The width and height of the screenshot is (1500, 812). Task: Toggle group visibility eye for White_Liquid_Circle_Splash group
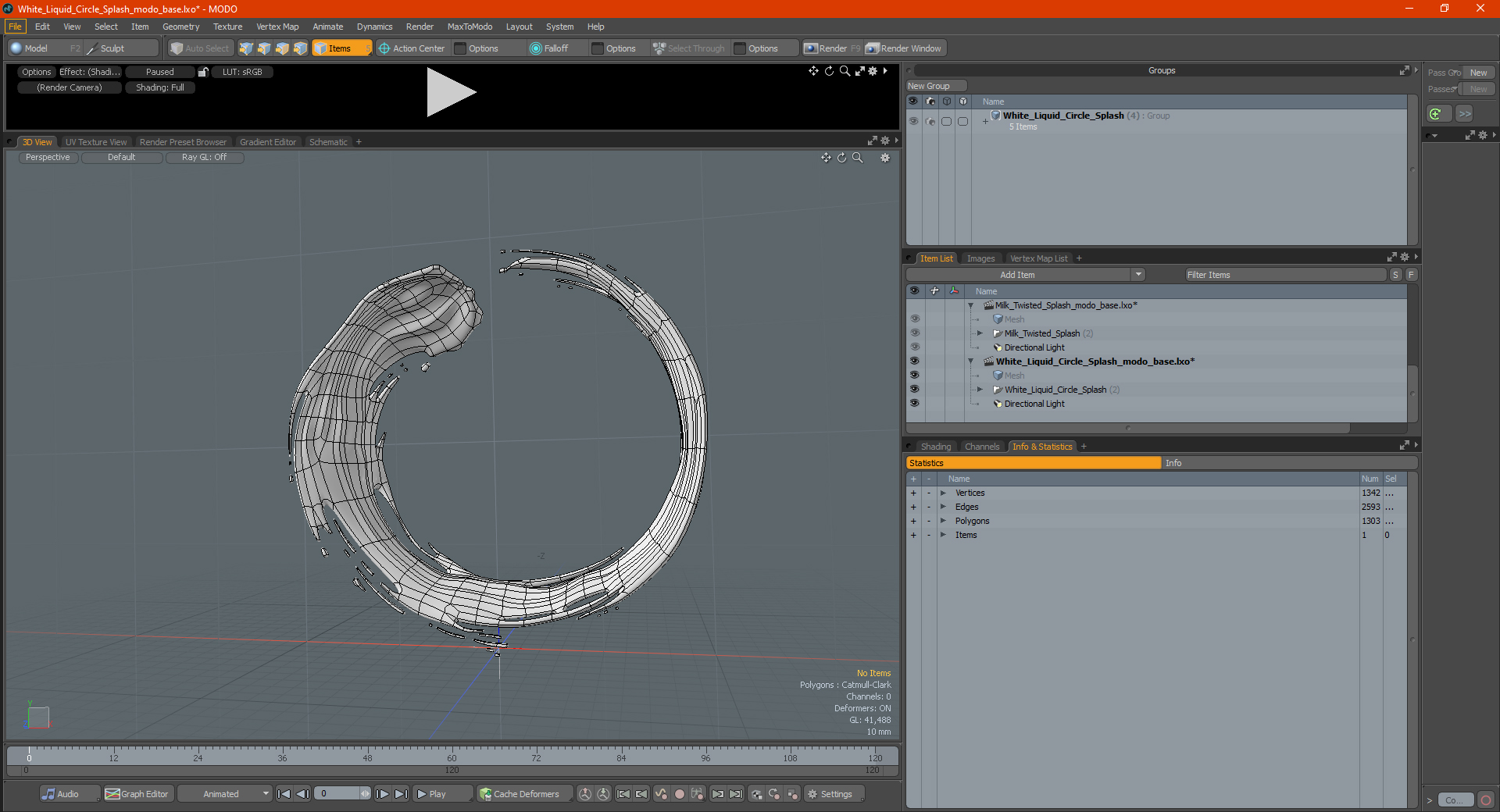(913, 121)
